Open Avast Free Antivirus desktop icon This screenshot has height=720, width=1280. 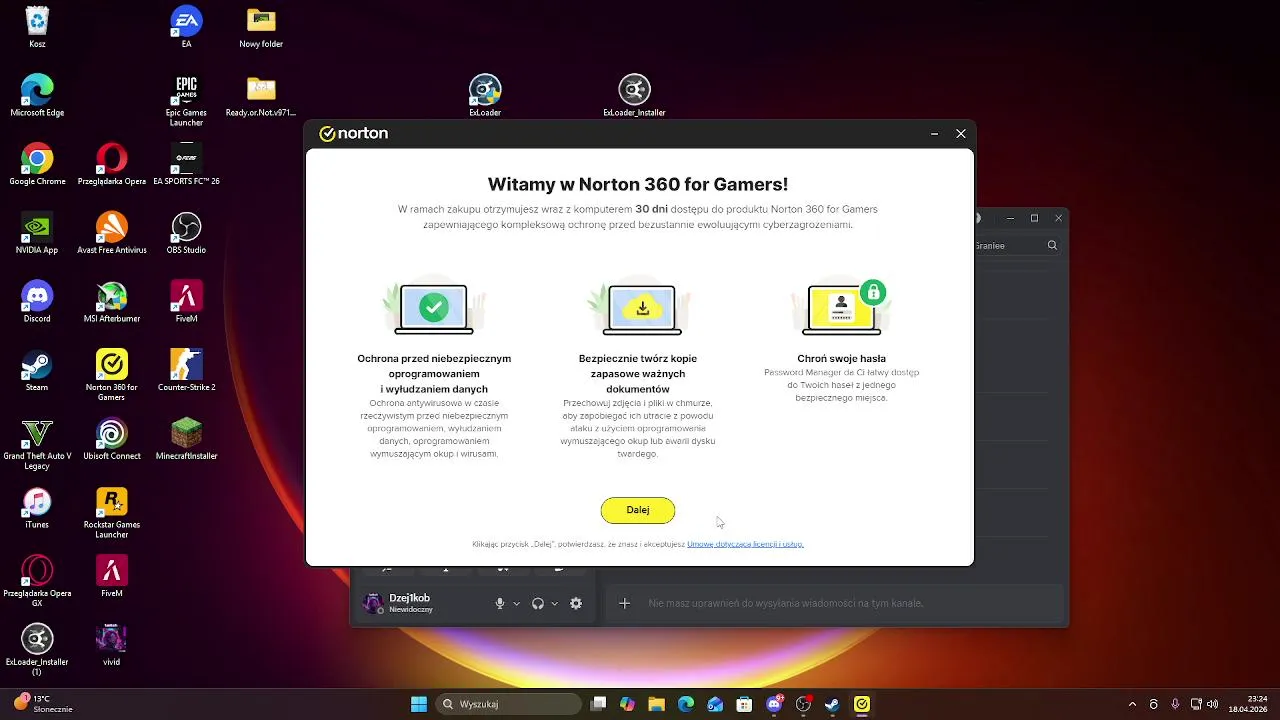[112, 234]
